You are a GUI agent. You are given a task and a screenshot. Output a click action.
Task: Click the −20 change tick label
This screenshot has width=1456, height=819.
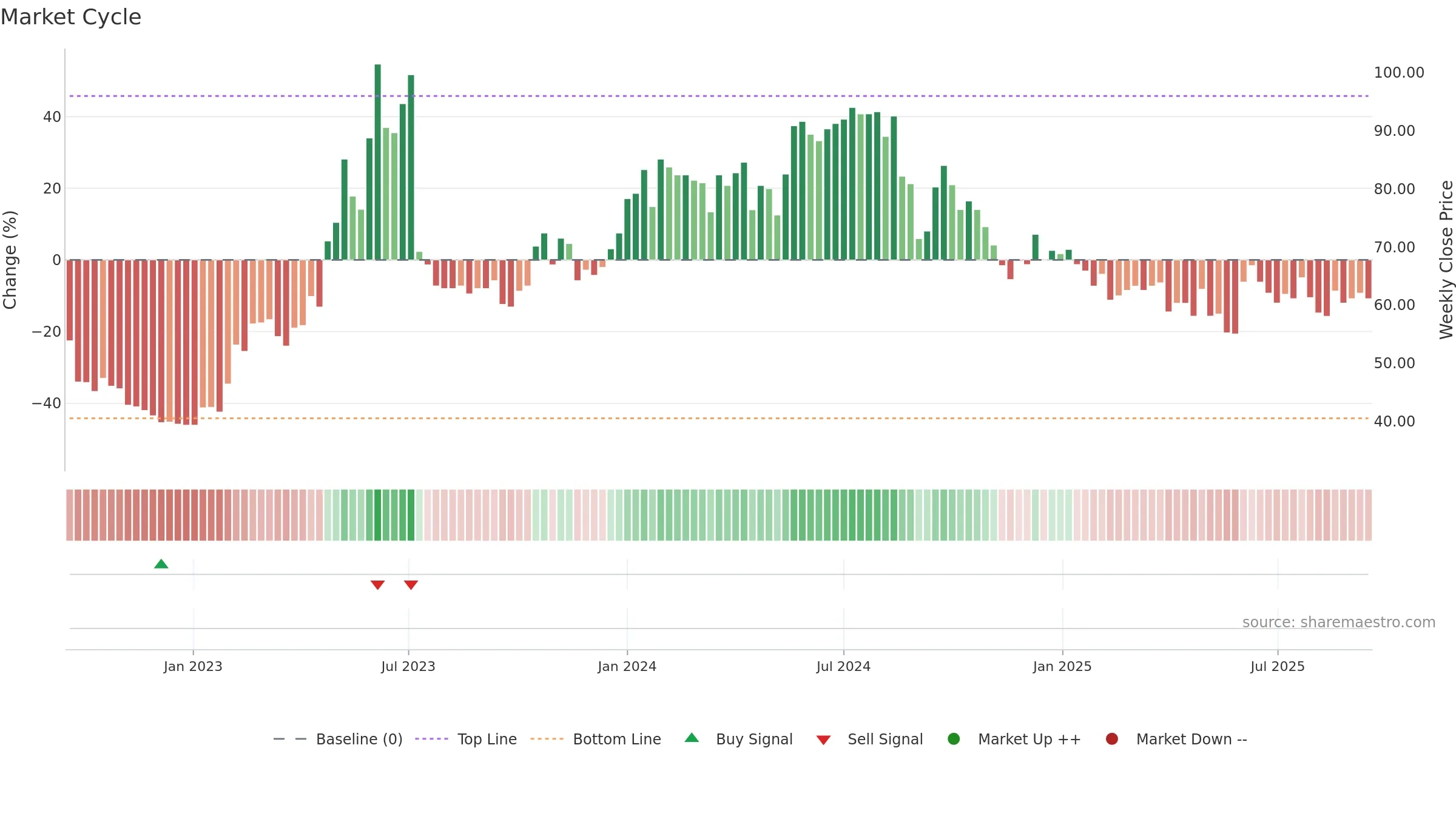(x=47, y=332)
